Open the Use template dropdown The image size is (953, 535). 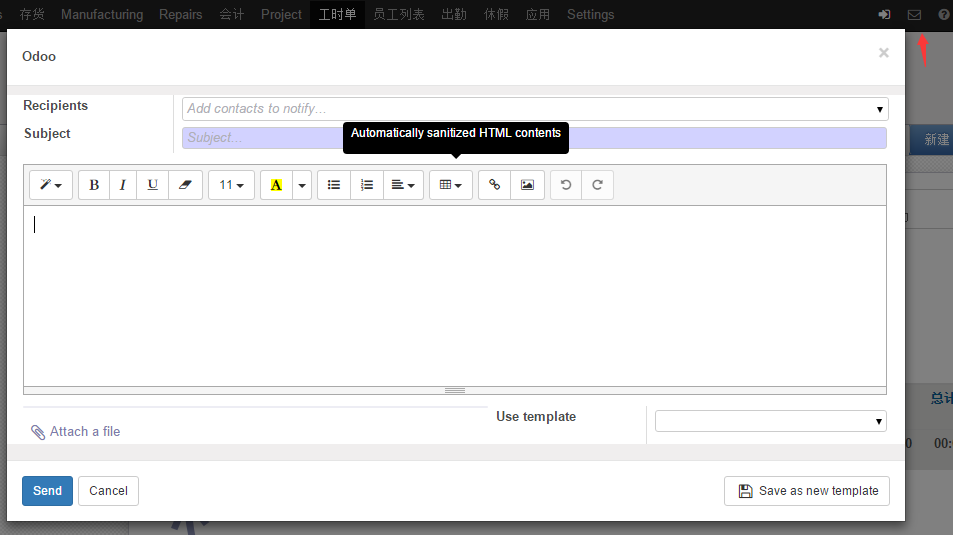click(770, 421)
